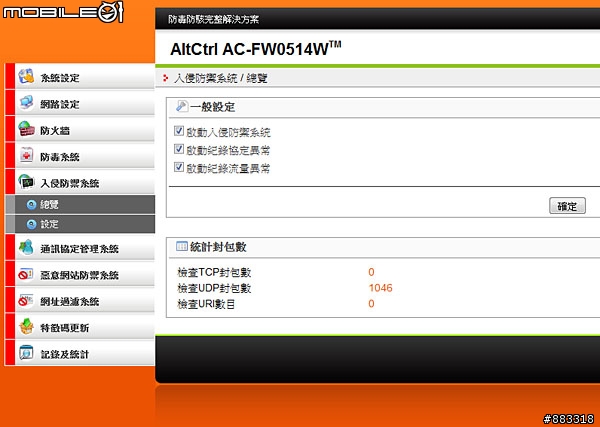
Task: Open the 防毒系統 menu
Action: point(80,156)
